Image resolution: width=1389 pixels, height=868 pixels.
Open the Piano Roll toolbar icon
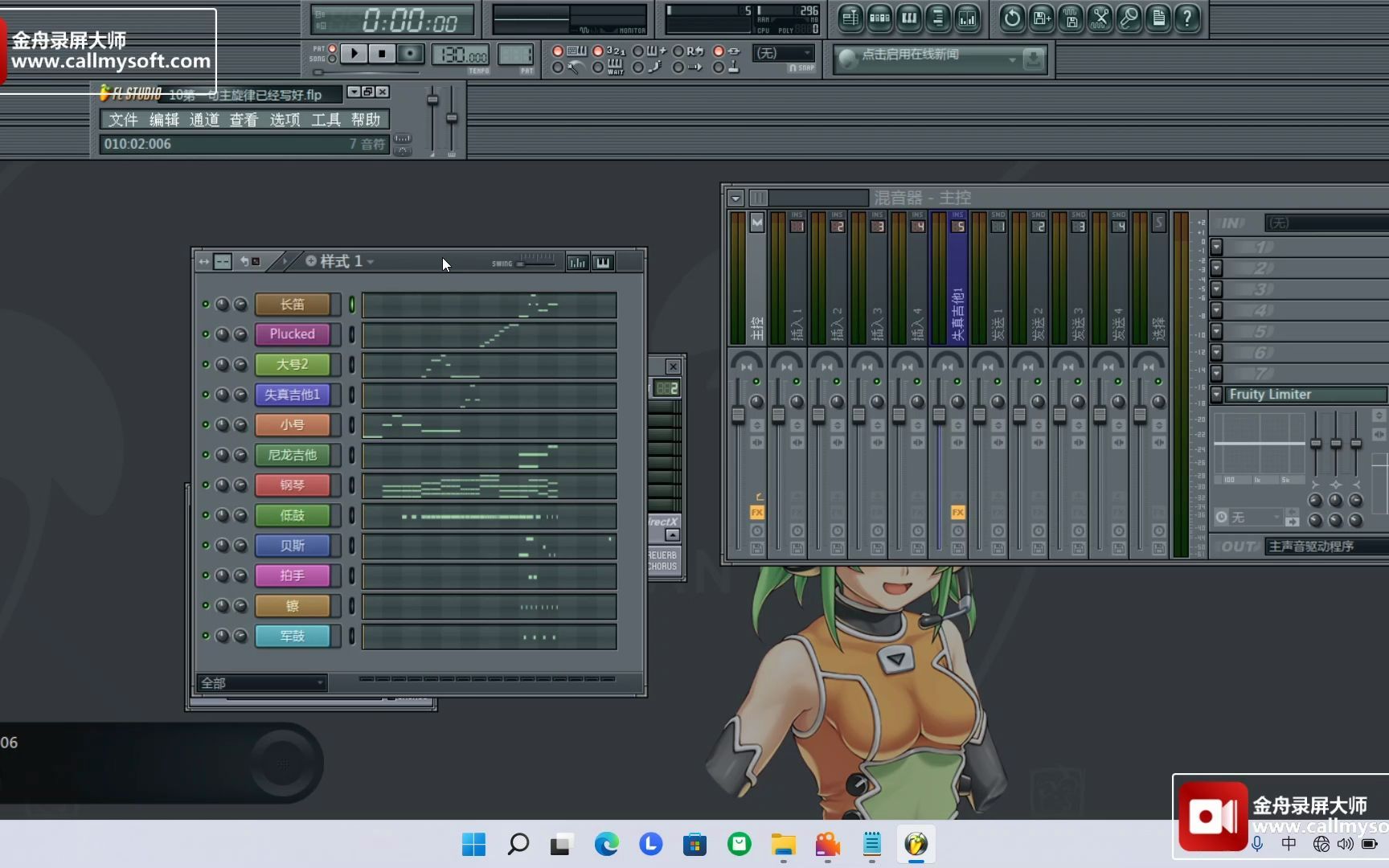pos(909,18)
